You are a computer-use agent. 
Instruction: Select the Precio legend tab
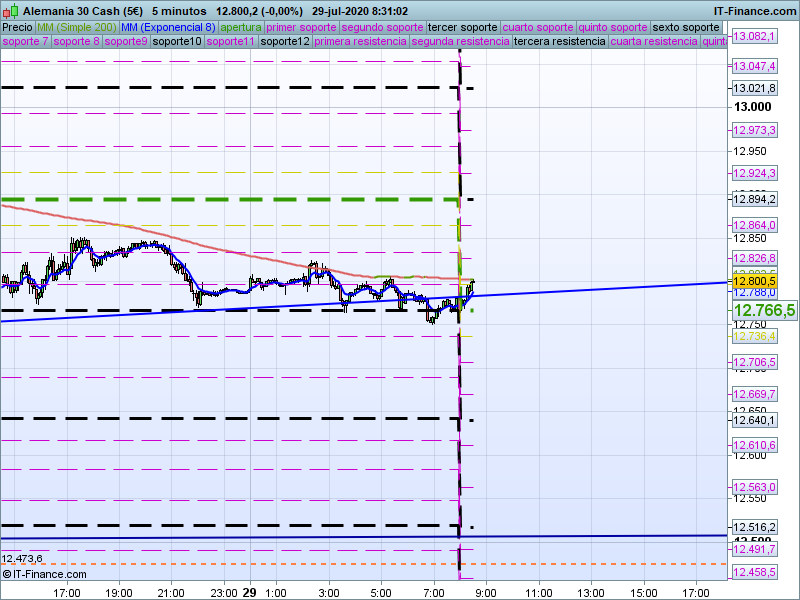click(17, 27)
